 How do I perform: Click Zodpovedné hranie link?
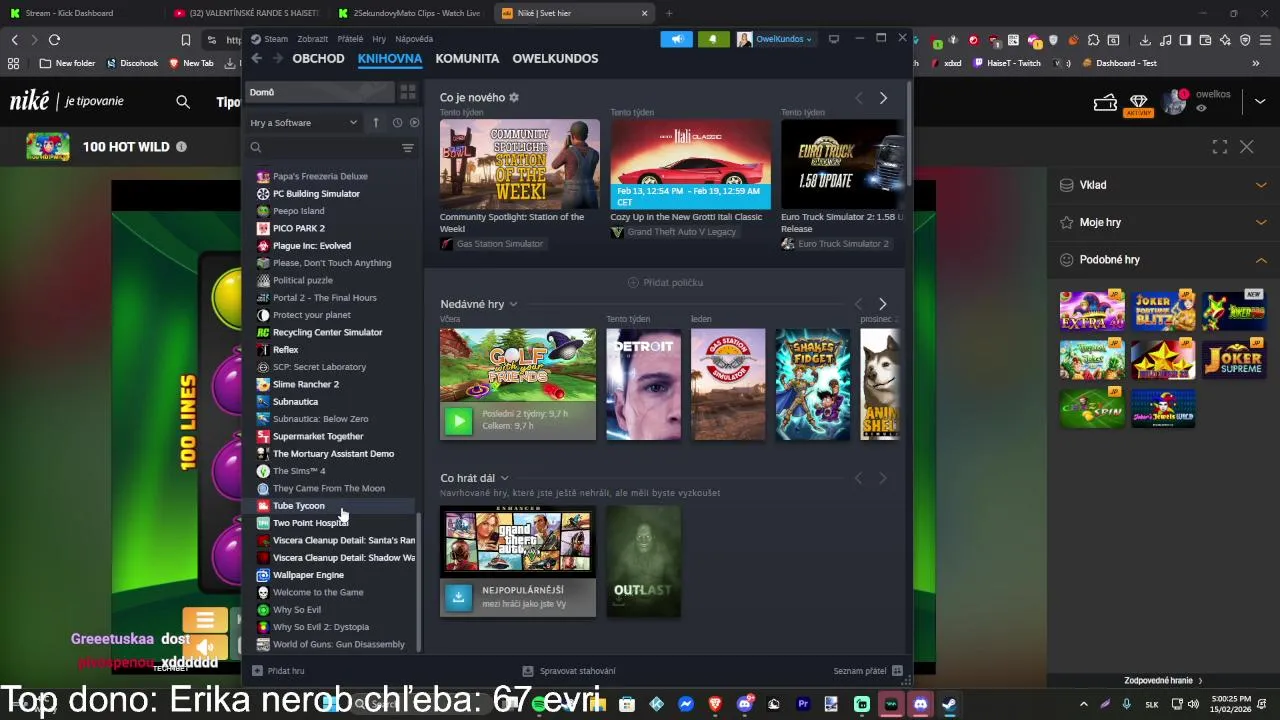tap(1163, 681)
